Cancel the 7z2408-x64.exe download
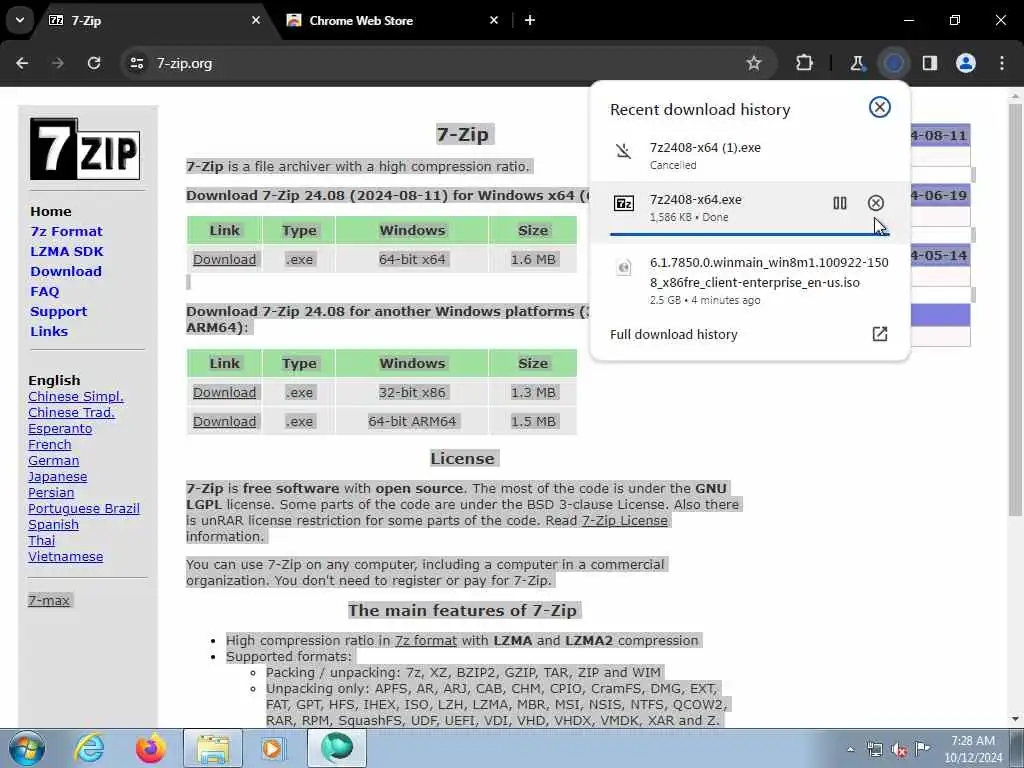Viewport: 1024px width, 768px height. 876,203
